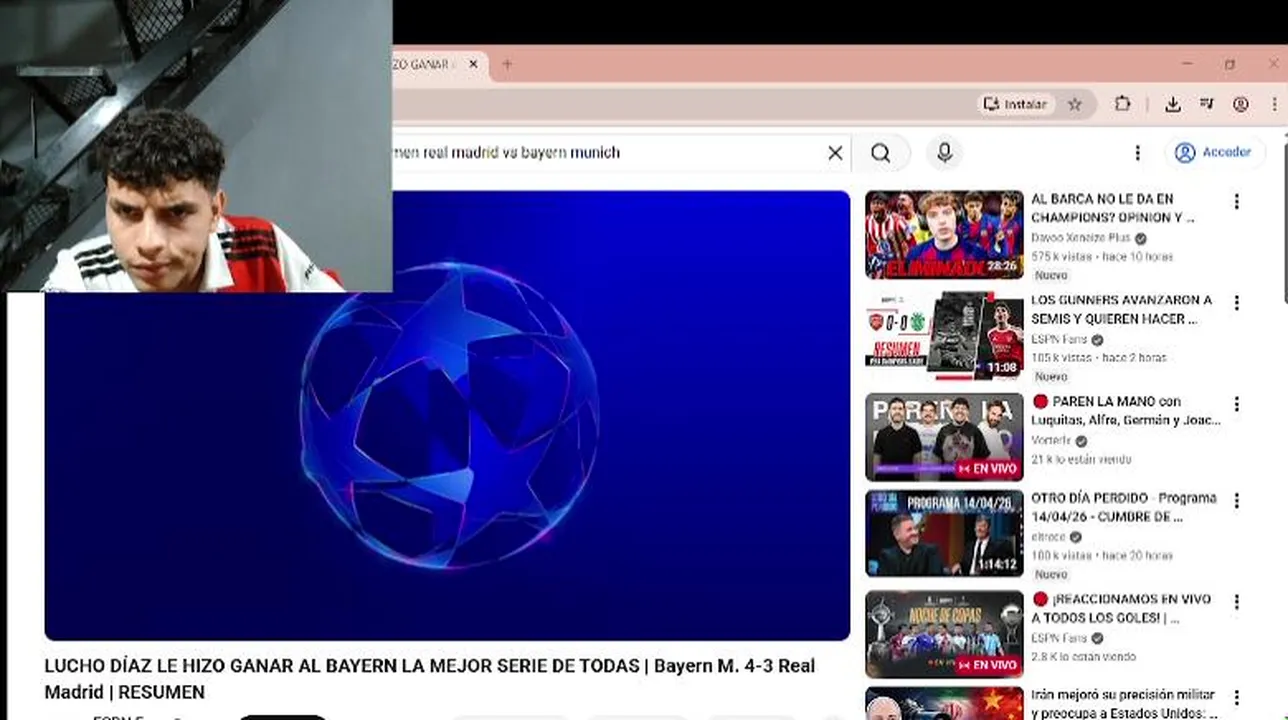Clear the YouTube search box text
Screen dimensions: 1288x720
835,153
